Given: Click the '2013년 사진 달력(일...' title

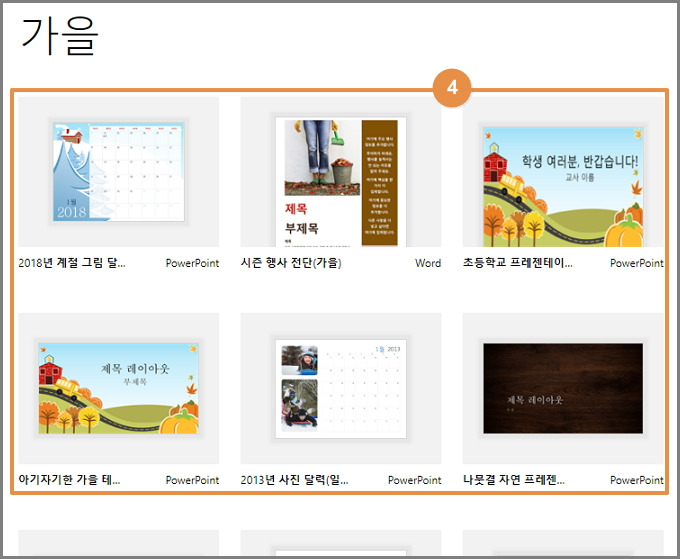Looking at the screenshot, I should (x=294, y=480).
